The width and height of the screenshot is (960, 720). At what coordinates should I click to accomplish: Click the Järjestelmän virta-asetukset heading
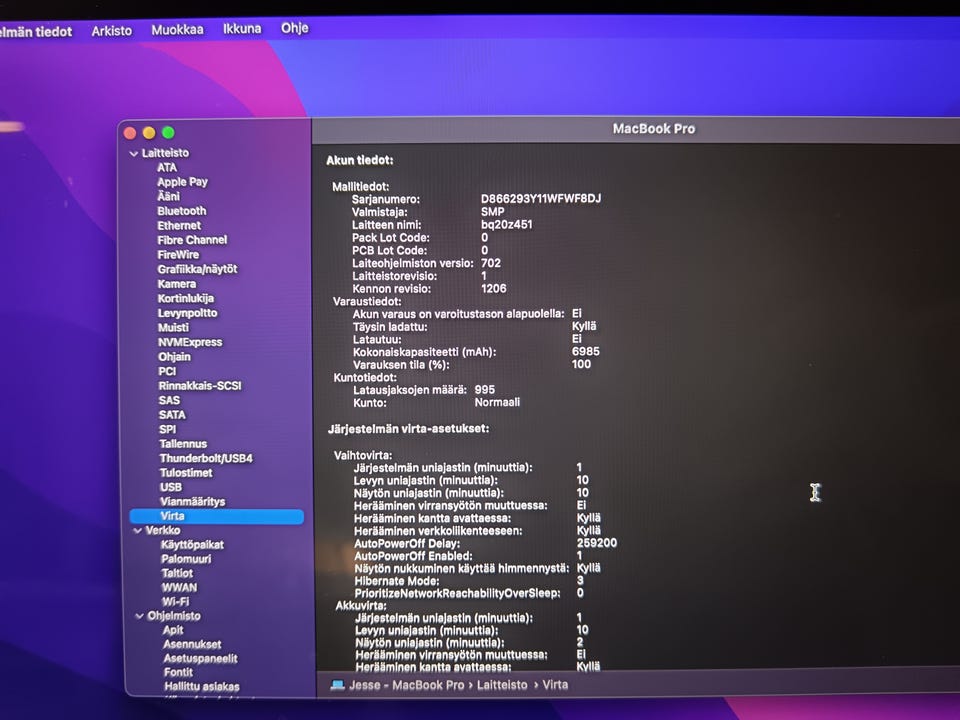pos(408,429)
